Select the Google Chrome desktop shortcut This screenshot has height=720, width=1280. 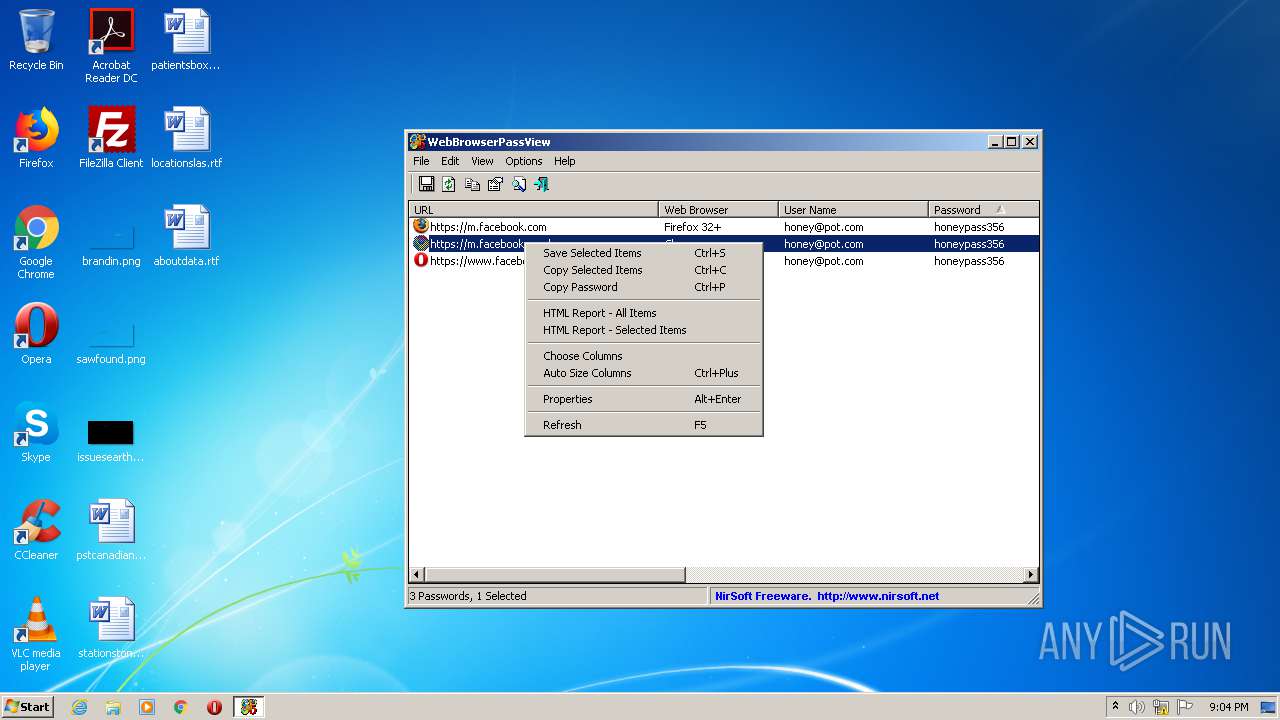click(x=36, y=243)
